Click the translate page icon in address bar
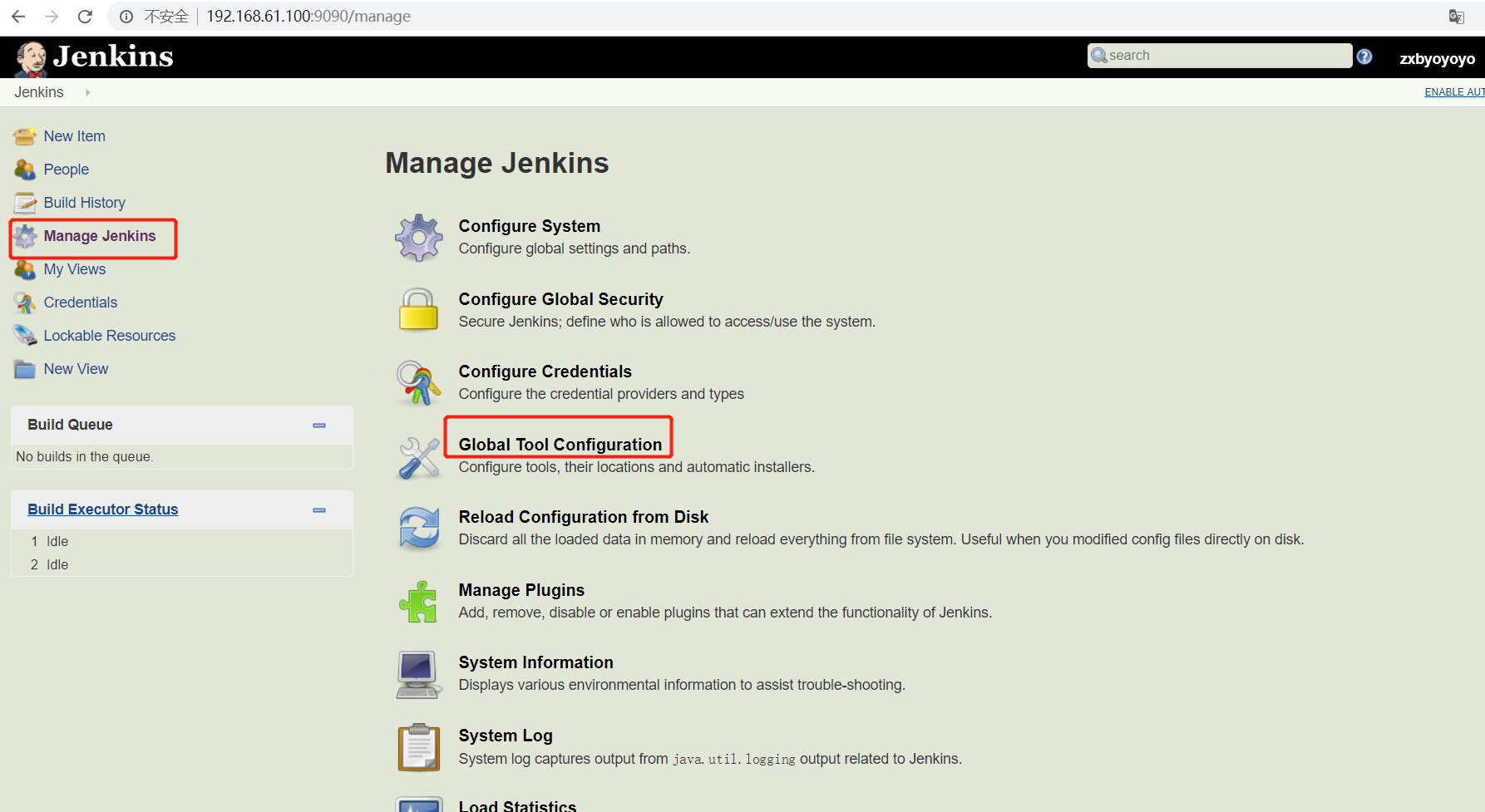This screenshot has height=812, width=1485. [1457, 17]
